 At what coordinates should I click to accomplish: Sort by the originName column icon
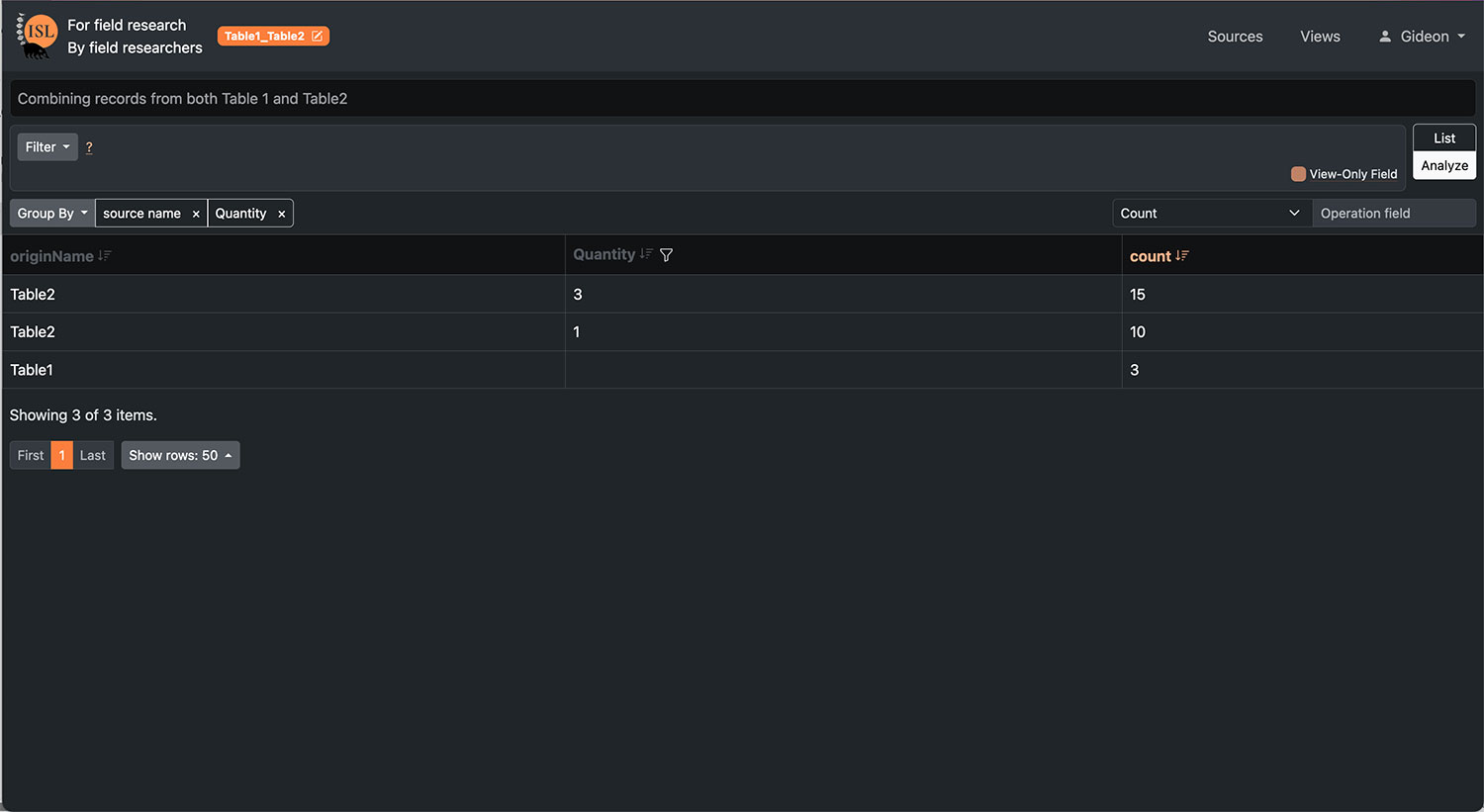click(x=105, y=256)
